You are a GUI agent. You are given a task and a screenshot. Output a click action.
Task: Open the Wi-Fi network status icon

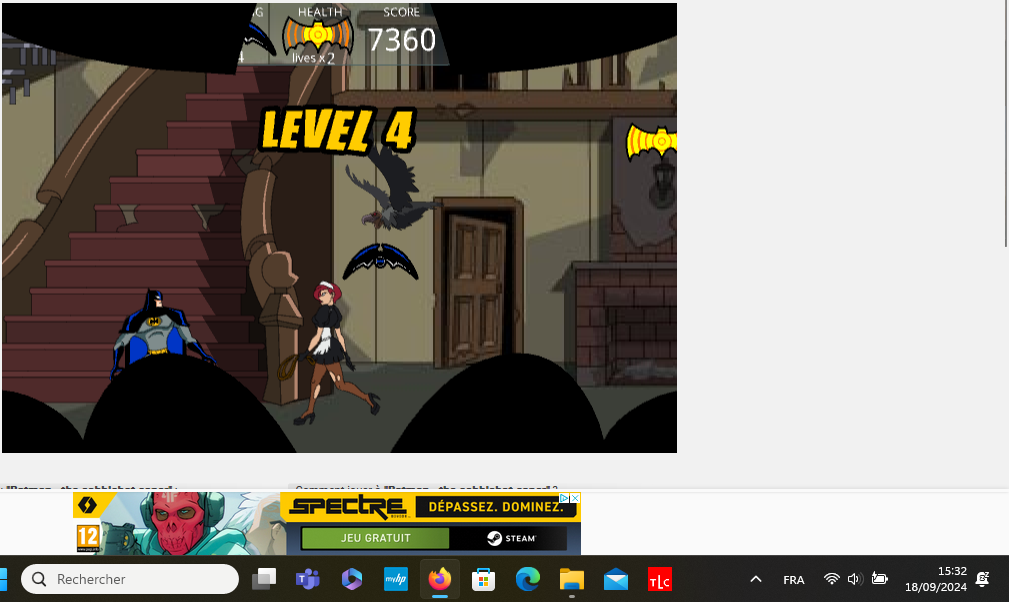tap(831, 579)
